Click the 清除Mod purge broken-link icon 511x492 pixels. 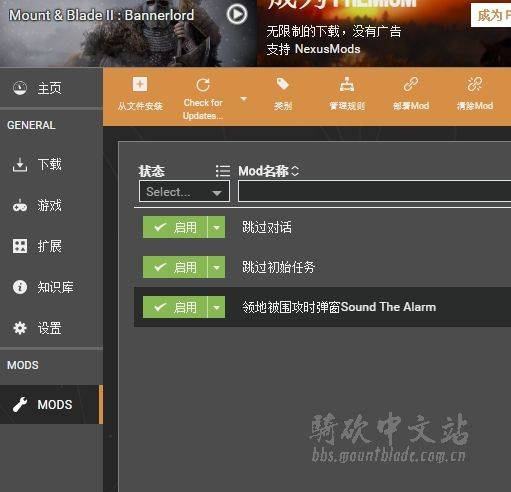475,84
